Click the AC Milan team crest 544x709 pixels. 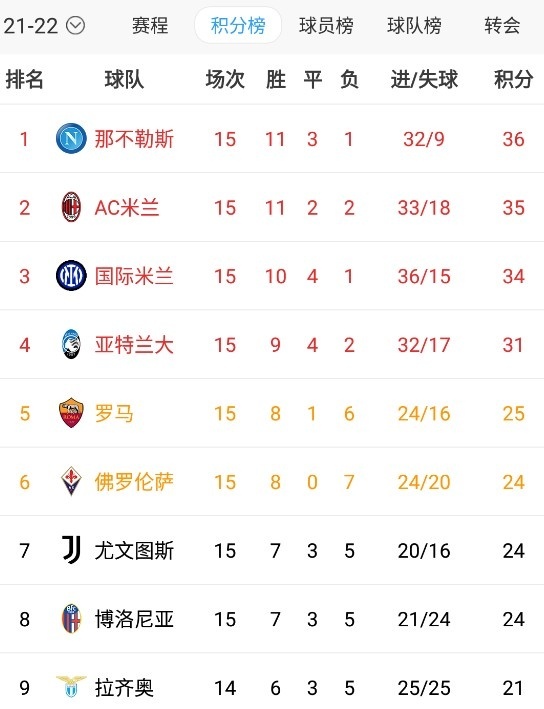coord(71,207)
